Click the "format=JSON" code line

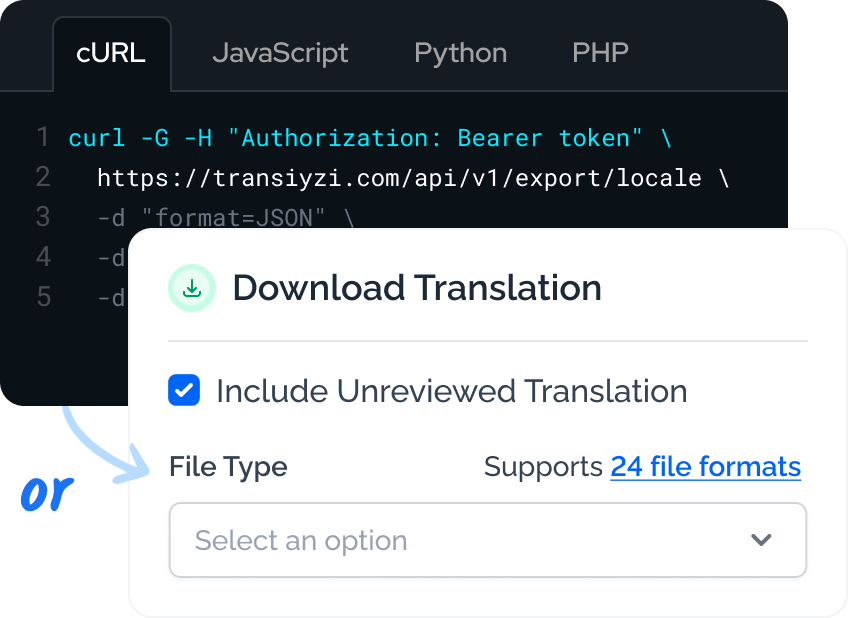coord(225,218)
